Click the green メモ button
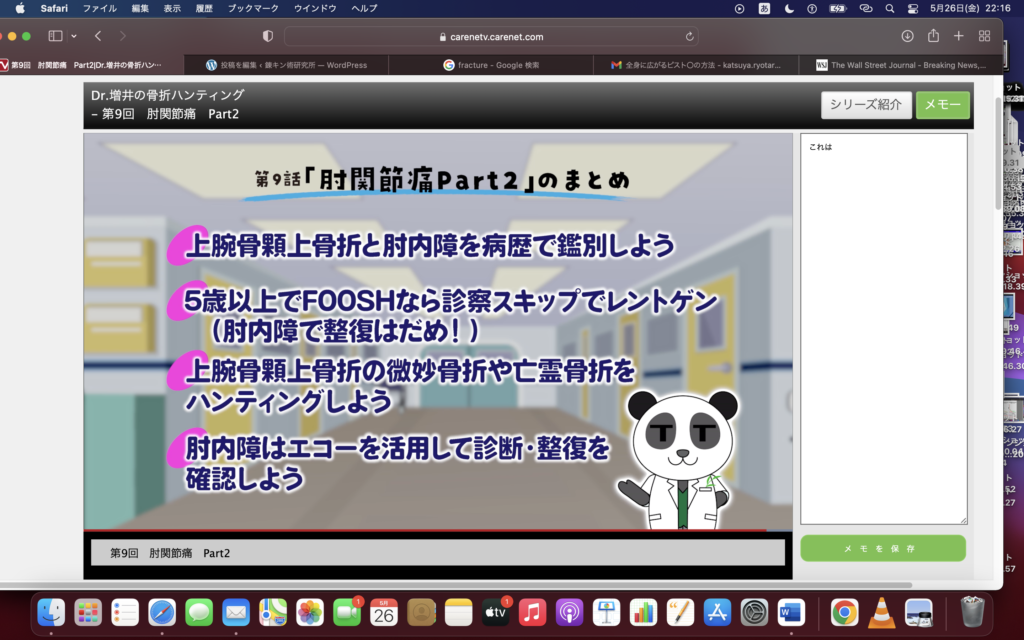The width and height of the screenshot is (1024, 640). coord(942,105)
